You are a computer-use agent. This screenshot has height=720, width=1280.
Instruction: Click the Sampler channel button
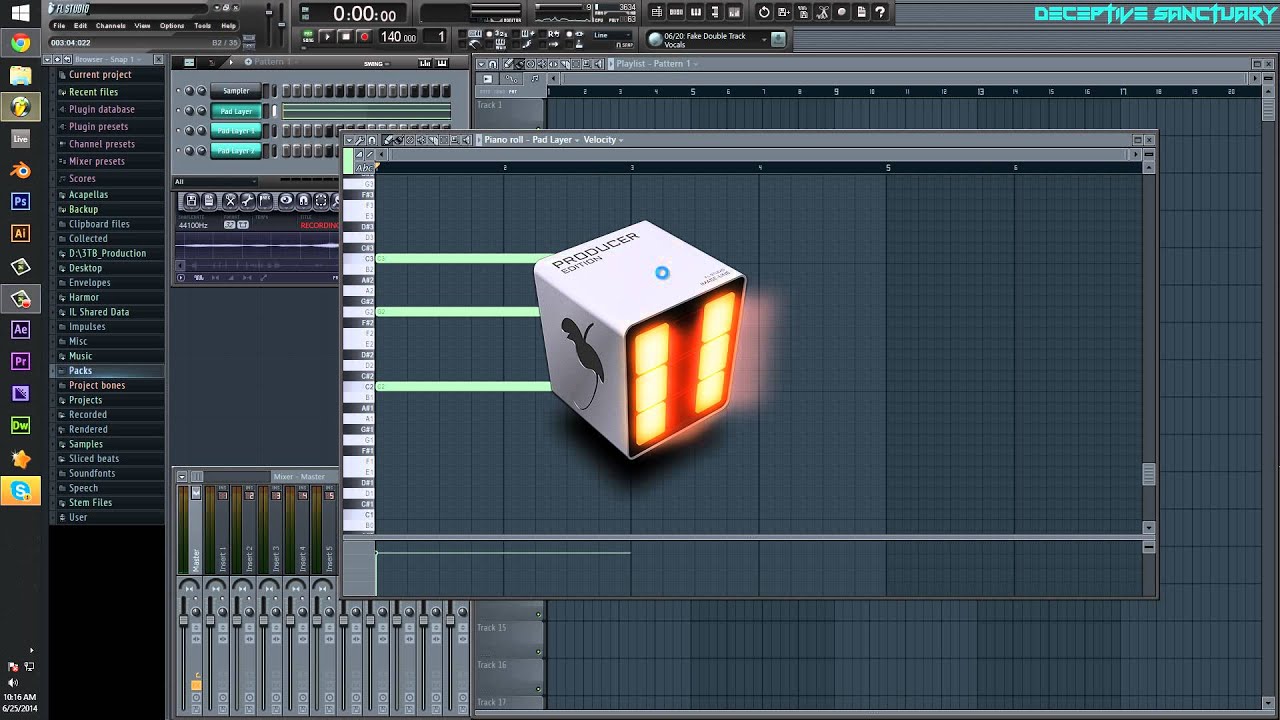point(236,91)
